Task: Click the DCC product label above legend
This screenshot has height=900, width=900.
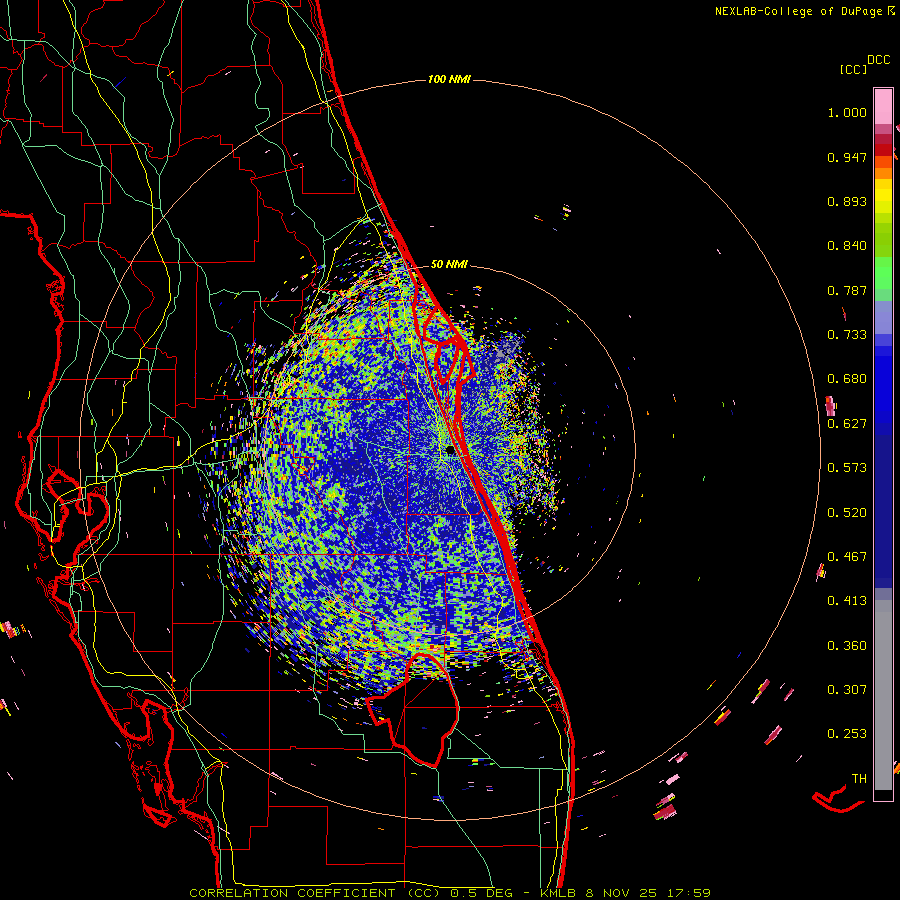Action: tap(878, 60)
